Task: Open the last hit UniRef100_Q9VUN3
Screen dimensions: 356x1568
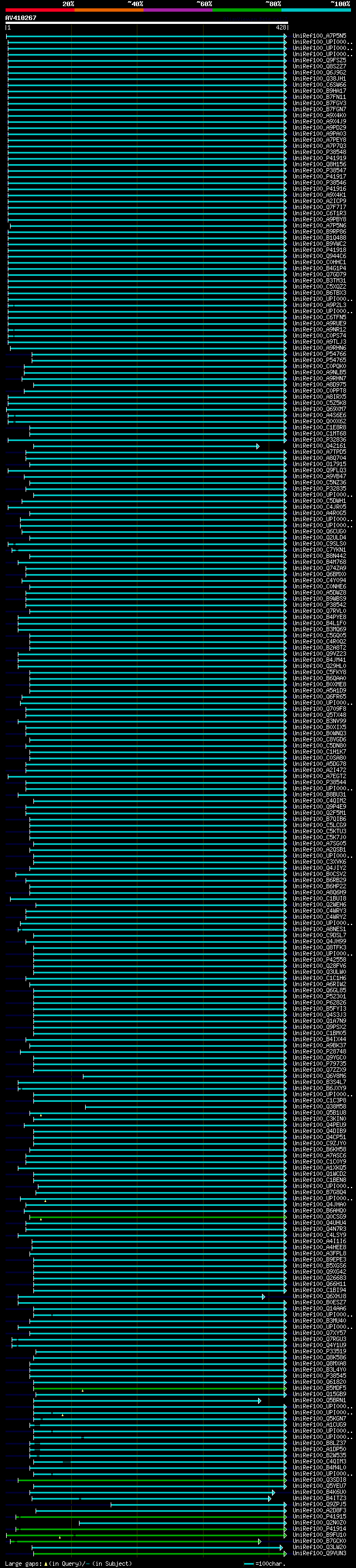Action: coord(319,1554)
